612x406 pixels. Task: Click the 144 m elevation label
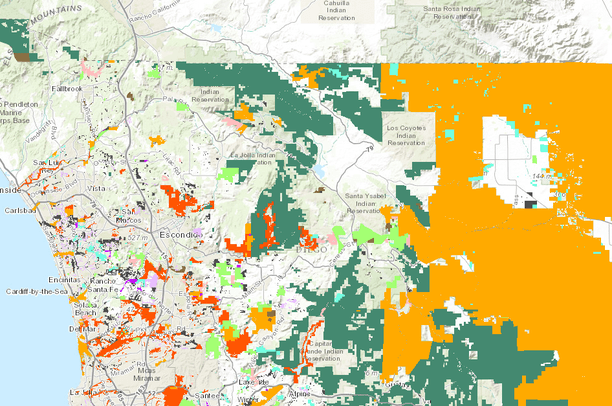tap(543, 176)
